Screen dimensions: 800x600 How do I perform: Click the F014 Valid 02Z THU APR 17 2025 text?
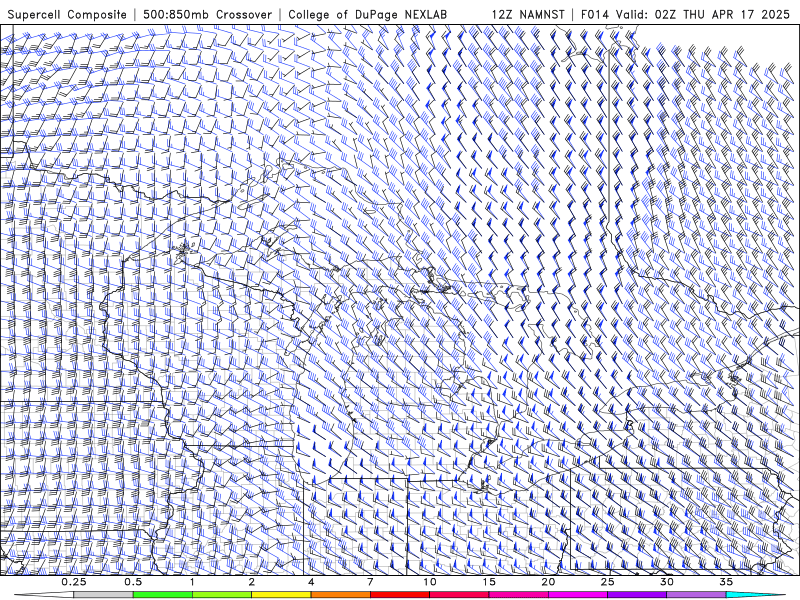(x=685, y=14)
